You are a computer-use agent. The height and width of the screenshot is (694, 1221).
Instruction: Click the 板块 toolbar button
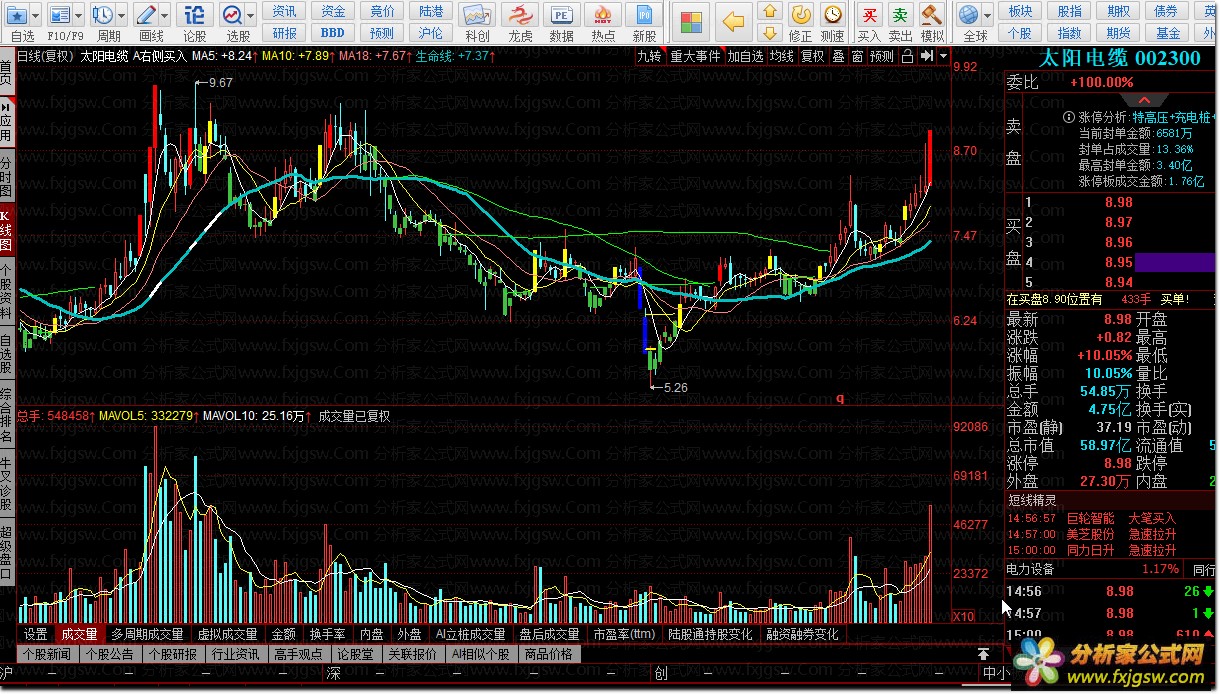[1020, 11]
